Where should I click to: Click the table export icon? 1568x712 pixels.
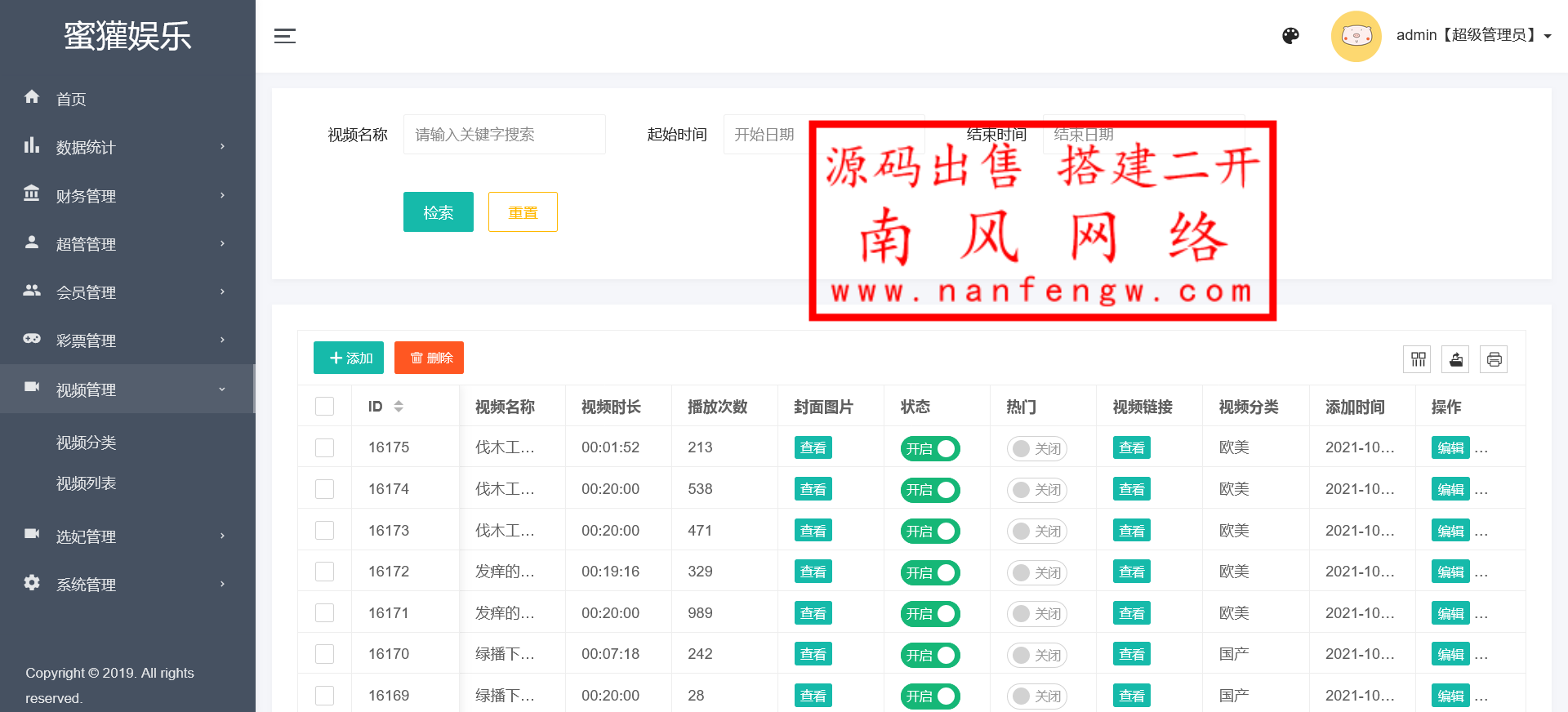(x=1456, y=359)
